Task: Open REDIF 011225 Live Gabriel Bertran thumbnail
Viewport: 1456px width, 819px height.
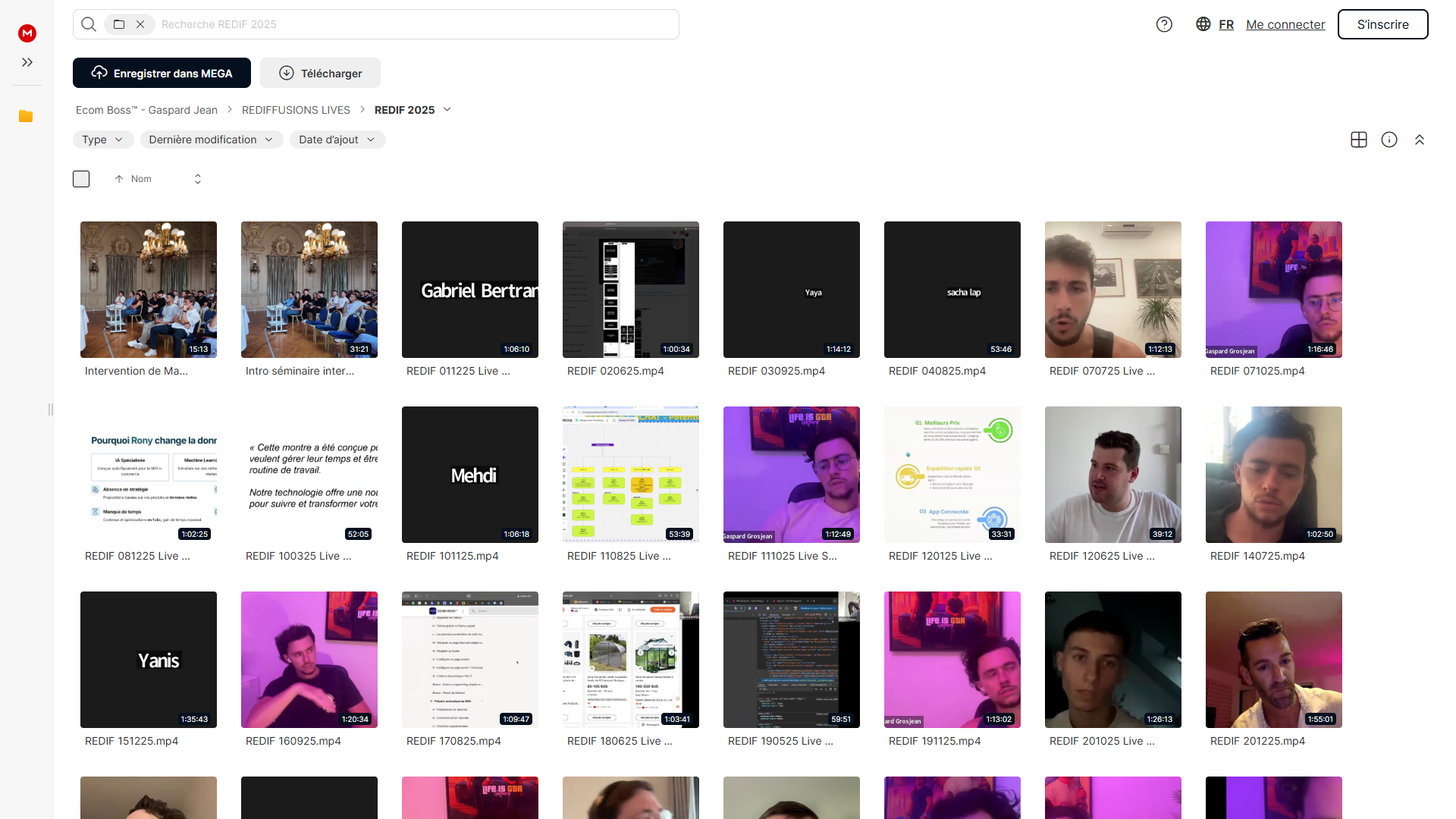Action: [470, 290]
